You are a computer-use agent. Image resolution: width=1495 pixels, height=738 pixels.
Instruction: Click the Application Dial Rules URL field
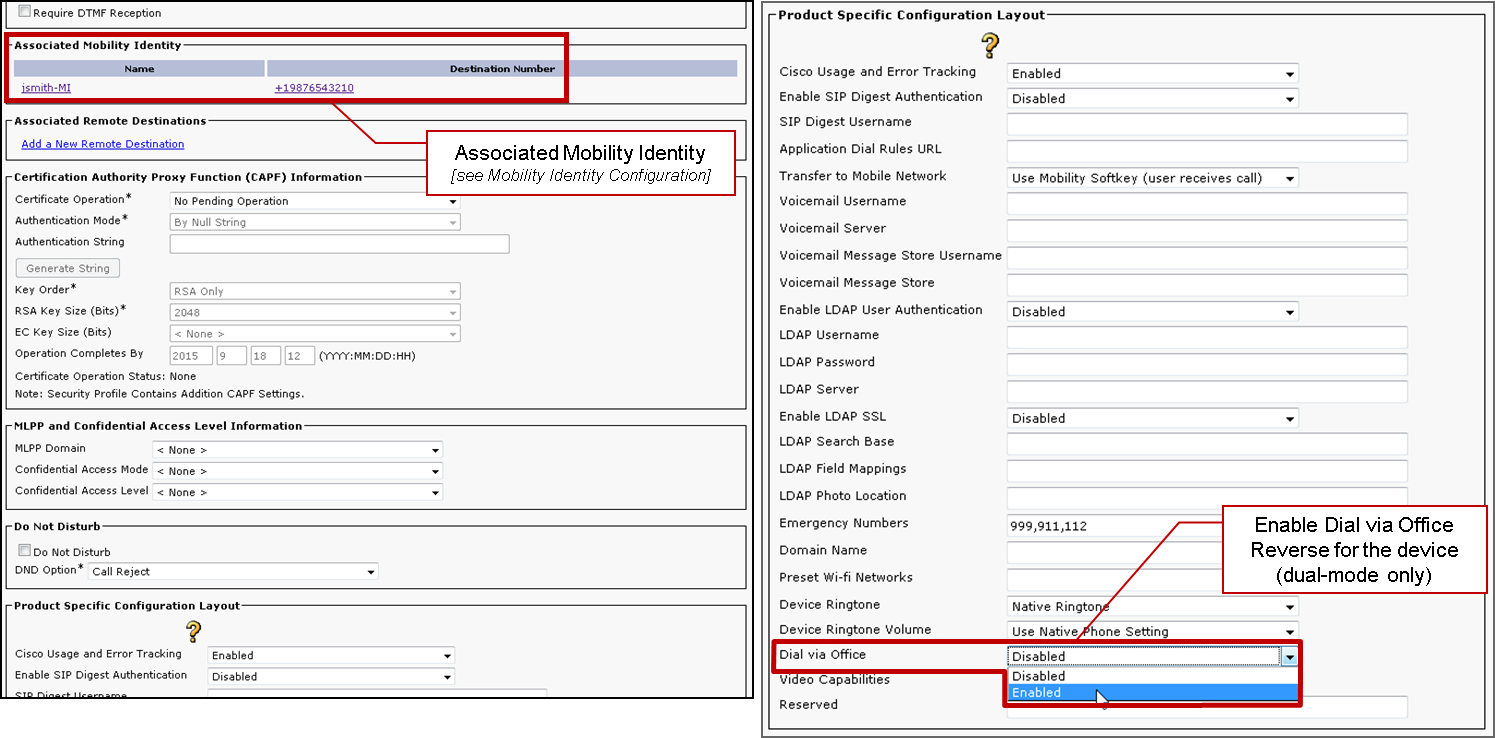(1208, 151)
